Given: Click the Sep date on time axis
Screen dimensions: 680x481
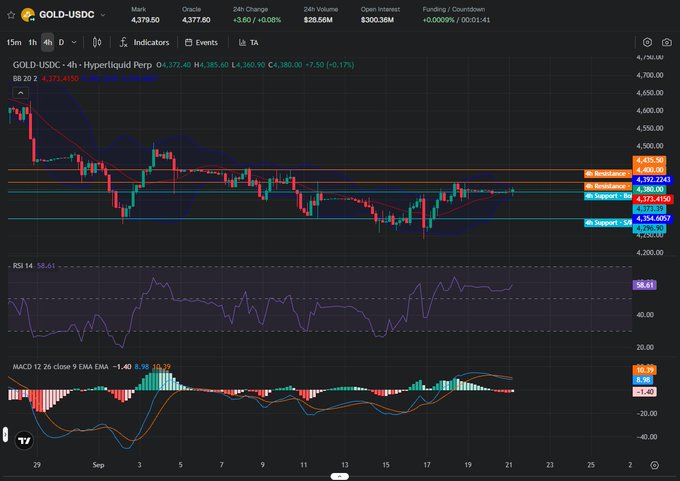Looking at the screenshot, I should tap(98, 465).
